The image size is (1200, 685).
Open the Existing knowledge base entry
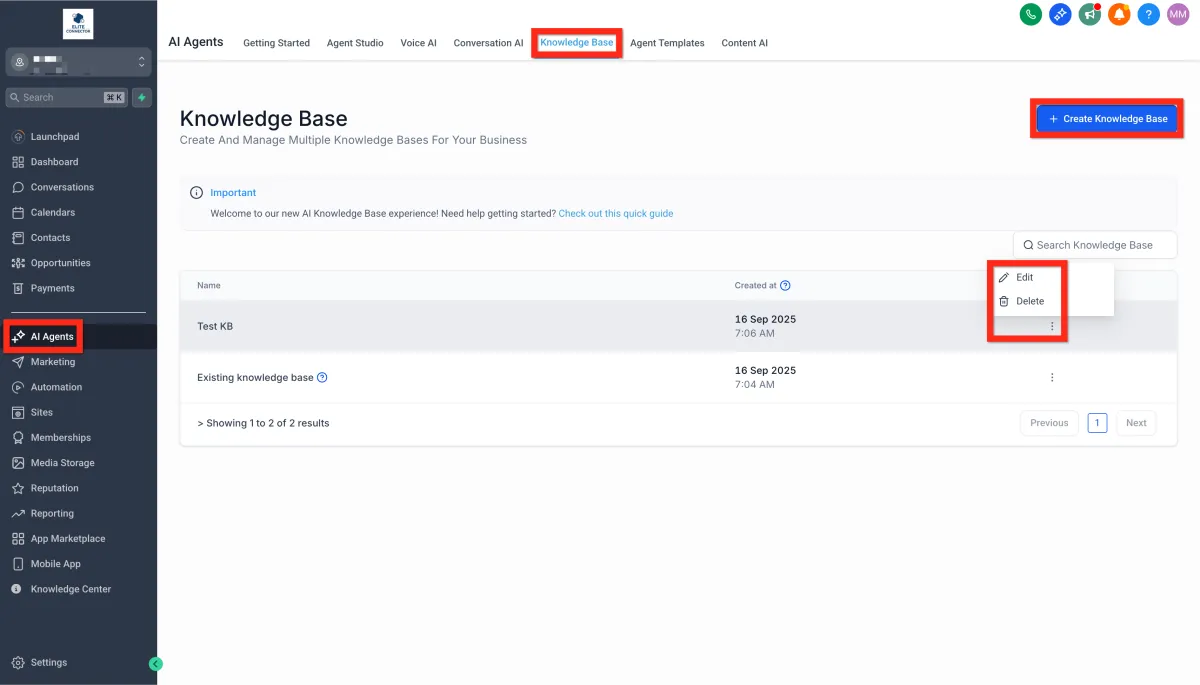click(255, 378)
